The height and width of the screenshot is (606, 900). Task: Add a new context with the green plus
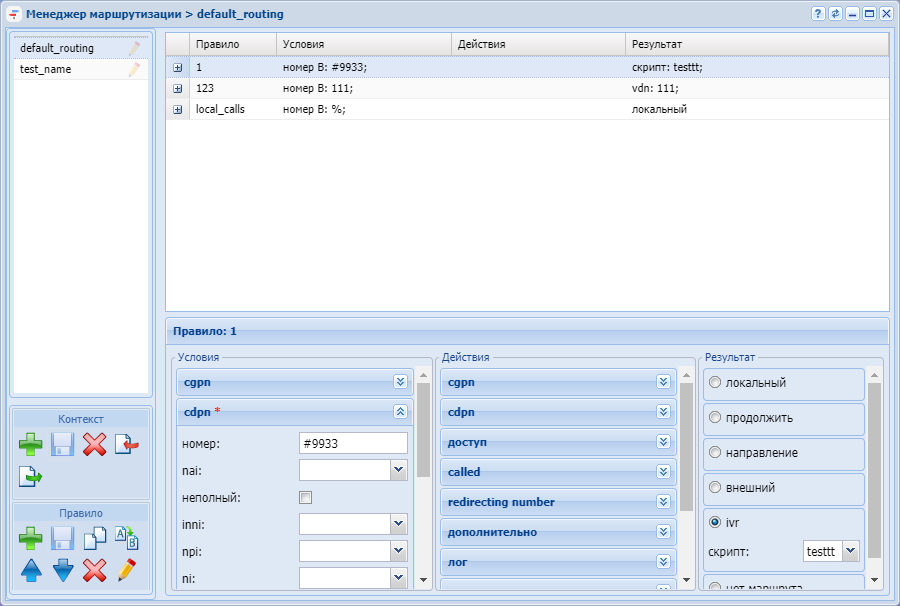32,445
